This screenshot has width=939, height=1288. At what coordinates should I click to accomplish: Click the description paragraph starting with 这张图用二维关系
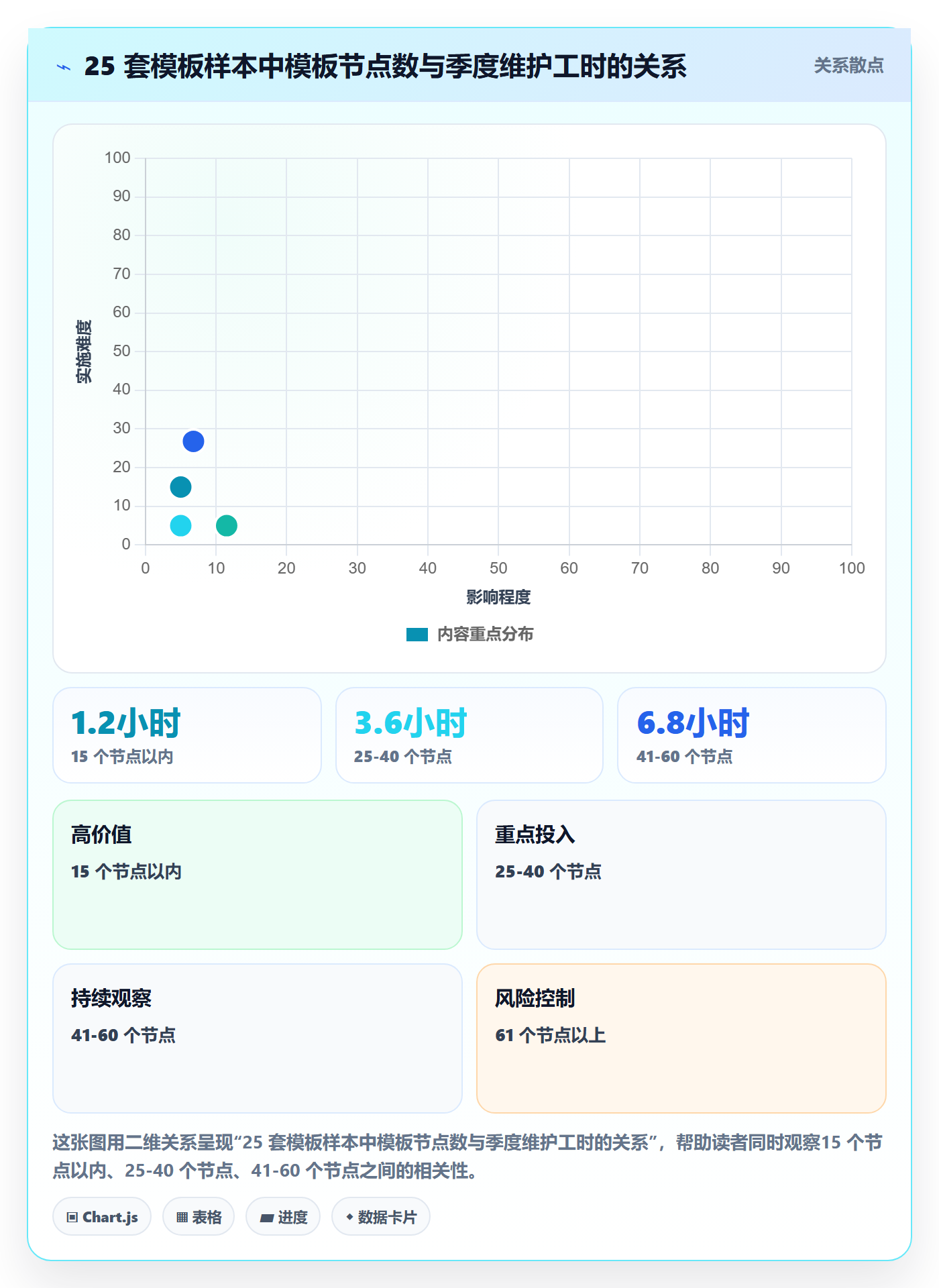tap(468, 1157)
